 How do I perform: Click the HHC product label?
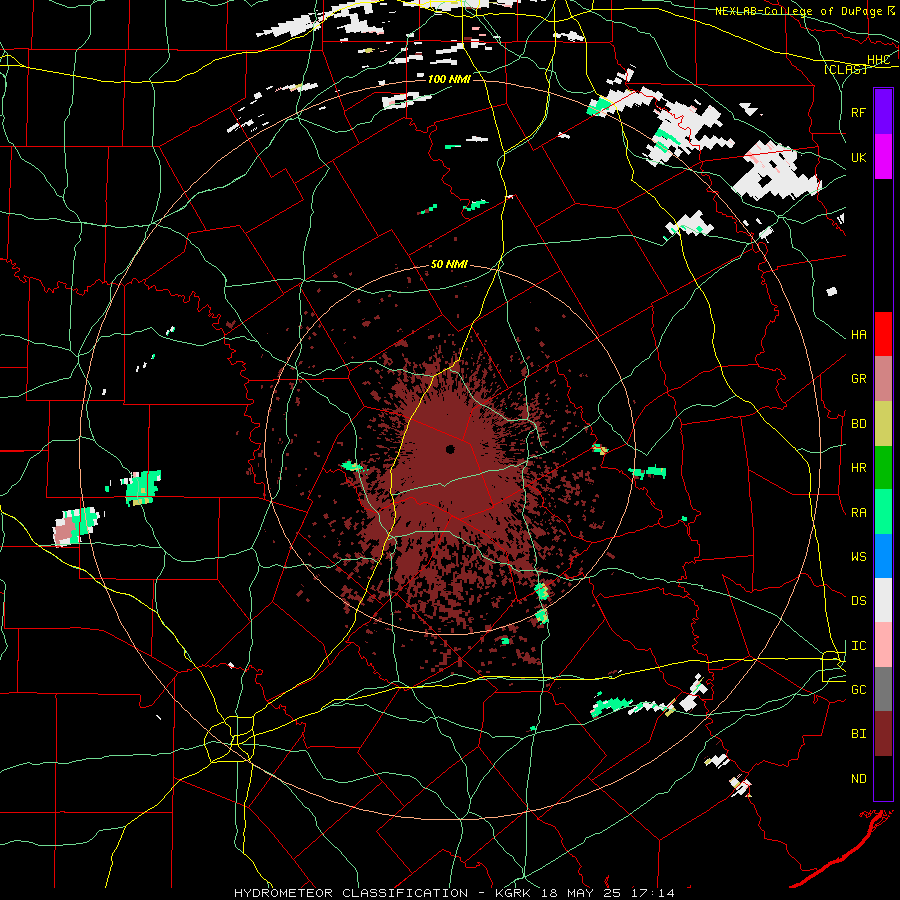coord(878,60)
